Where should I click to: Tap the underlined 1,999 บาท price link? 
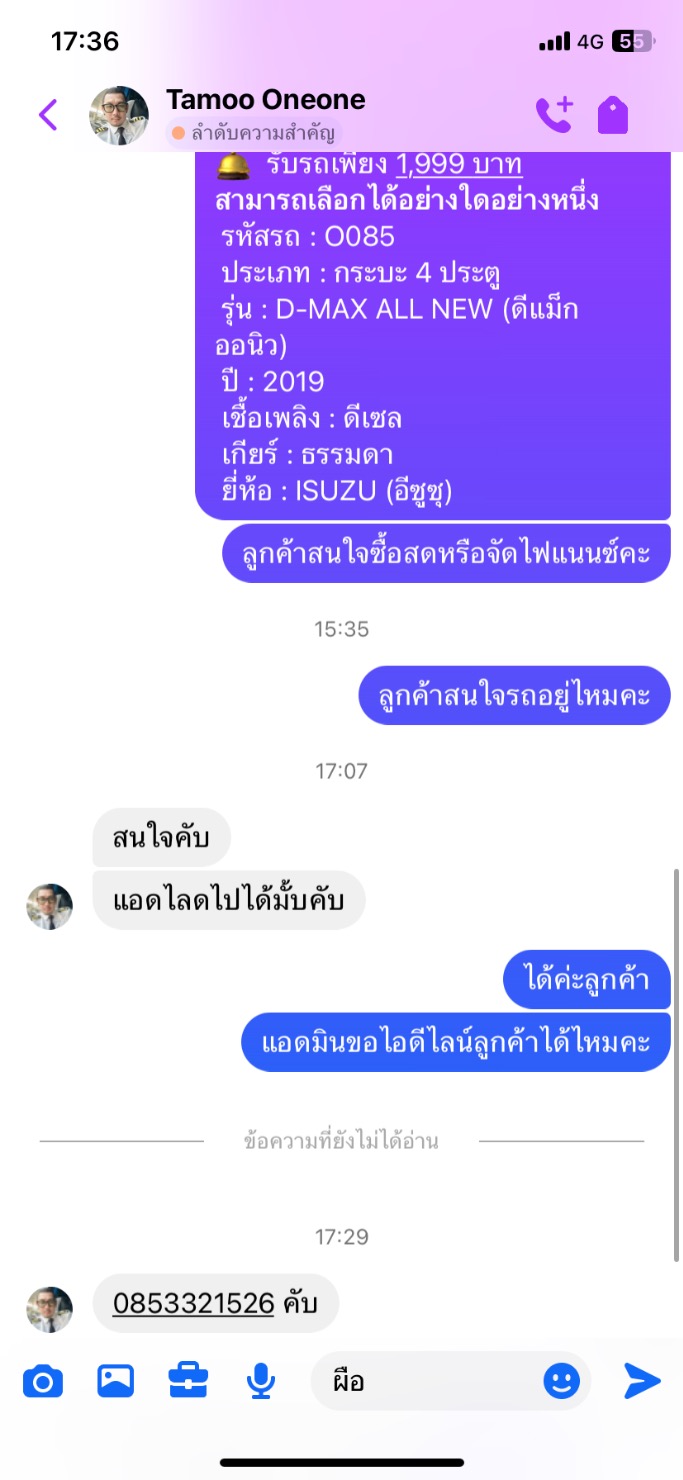[x=459, y=164]
